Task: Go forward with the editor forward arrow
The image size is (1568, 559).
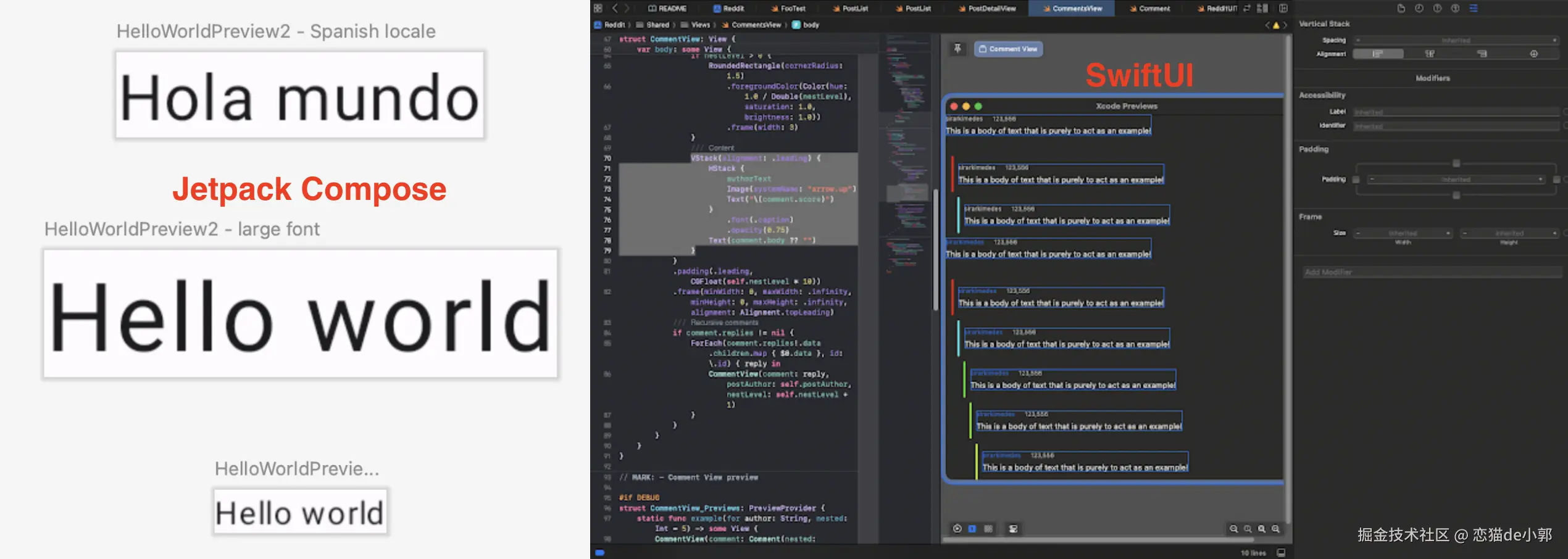Action: coord(627,8)
